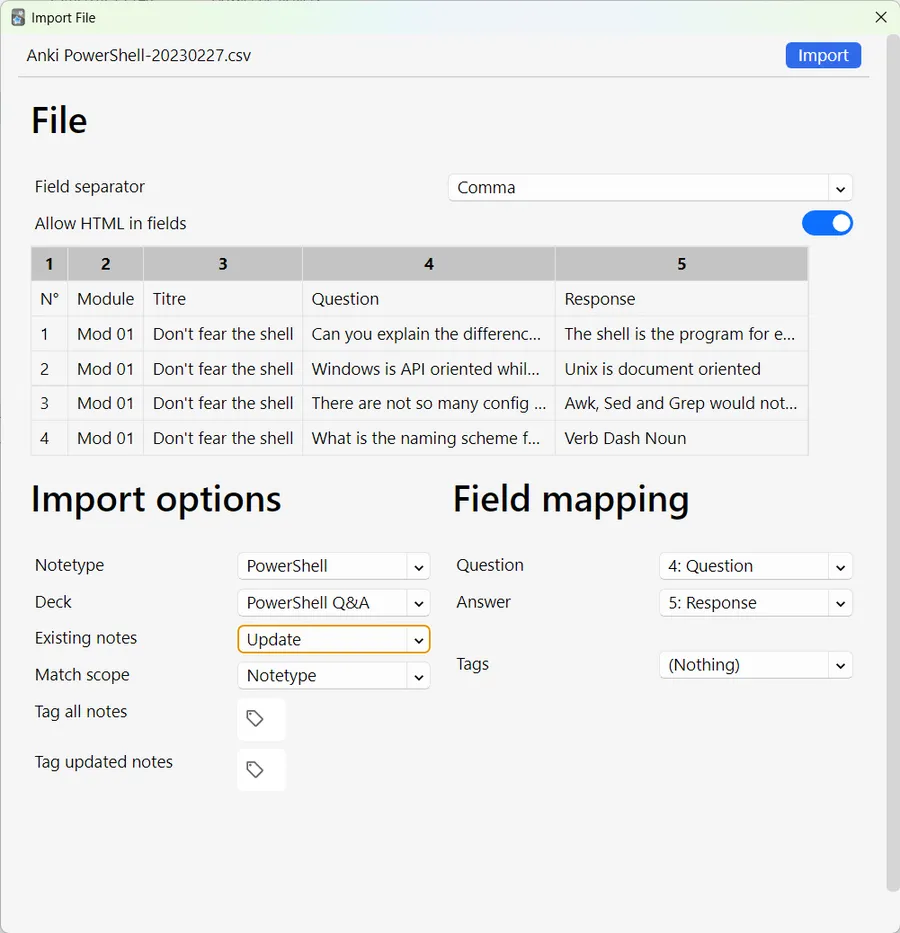
Task: Open the Tags (Nothing) mapping dropdown
Action: point(755,665)
